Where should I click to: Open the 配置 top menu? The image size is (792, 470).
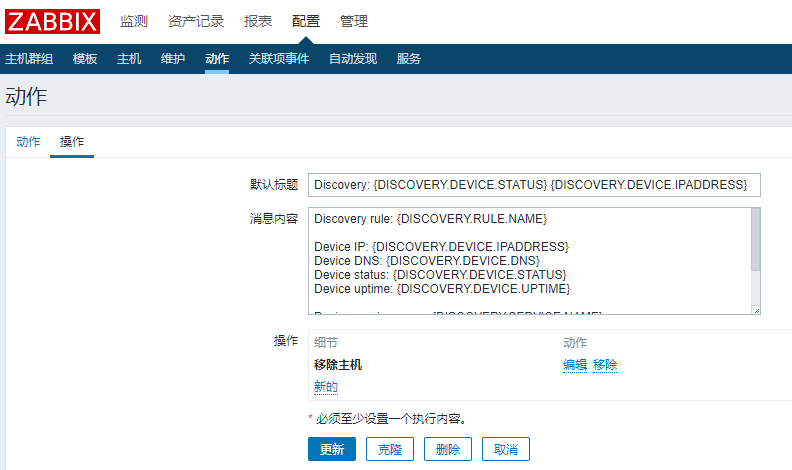306,21
